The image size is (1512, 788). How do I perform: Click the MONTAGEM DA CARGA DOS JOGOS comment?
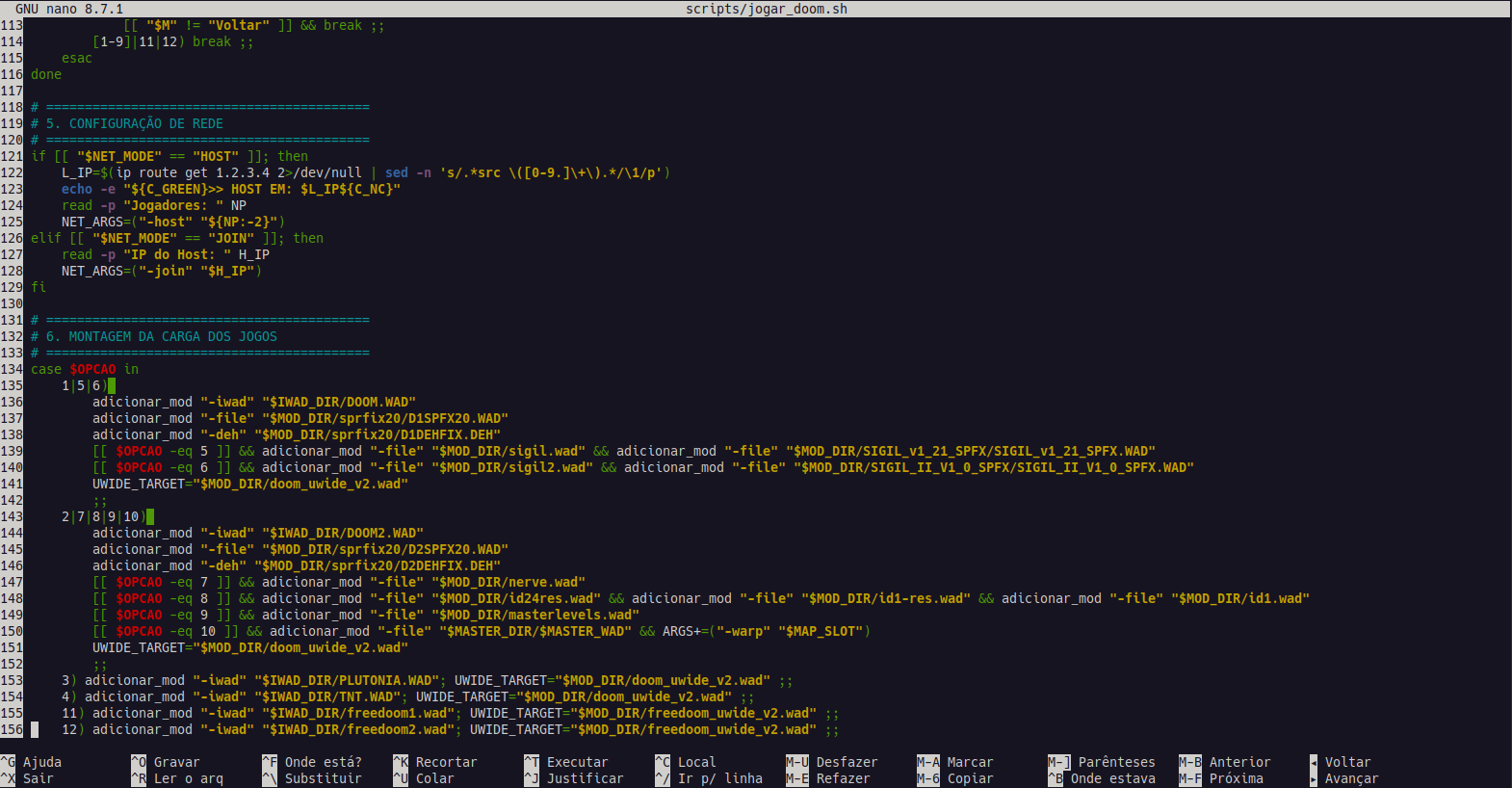pyautogui.click(x=162, y=336)
